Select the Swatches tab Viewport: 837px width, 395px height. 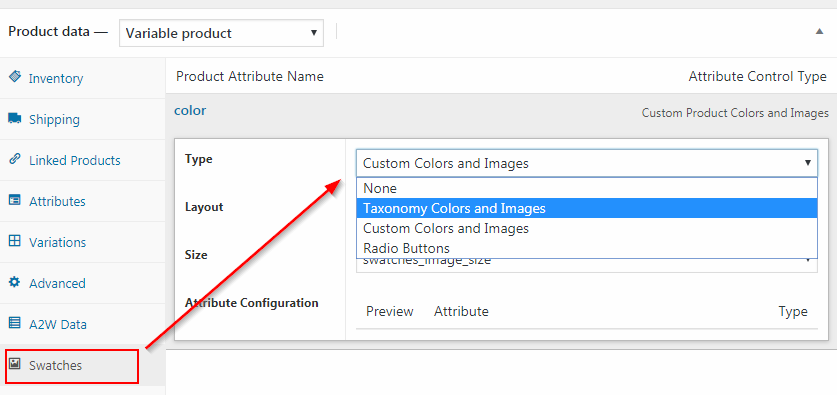point(83,366)
